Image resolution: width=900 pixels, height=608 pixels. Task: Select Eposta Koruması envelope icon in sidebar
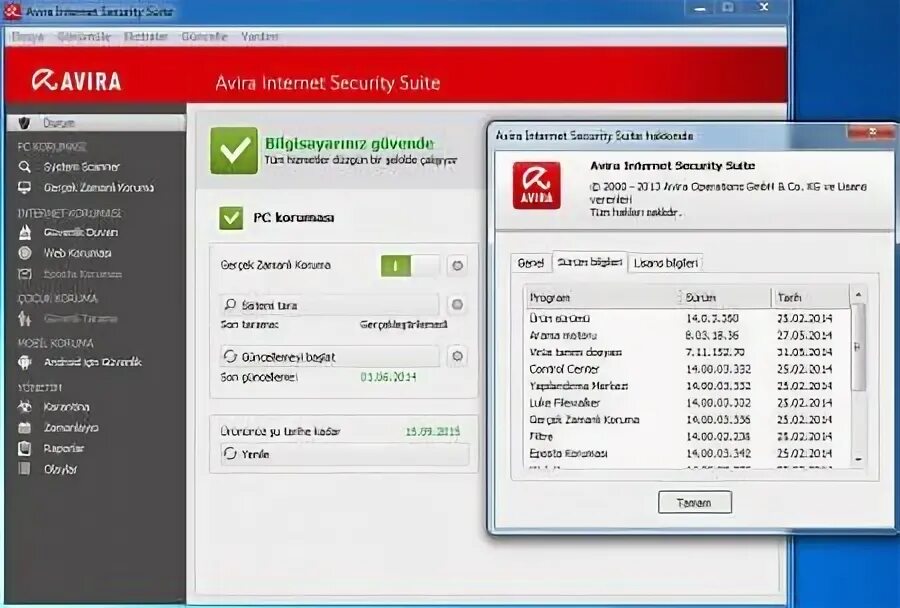tap(25, 274)
